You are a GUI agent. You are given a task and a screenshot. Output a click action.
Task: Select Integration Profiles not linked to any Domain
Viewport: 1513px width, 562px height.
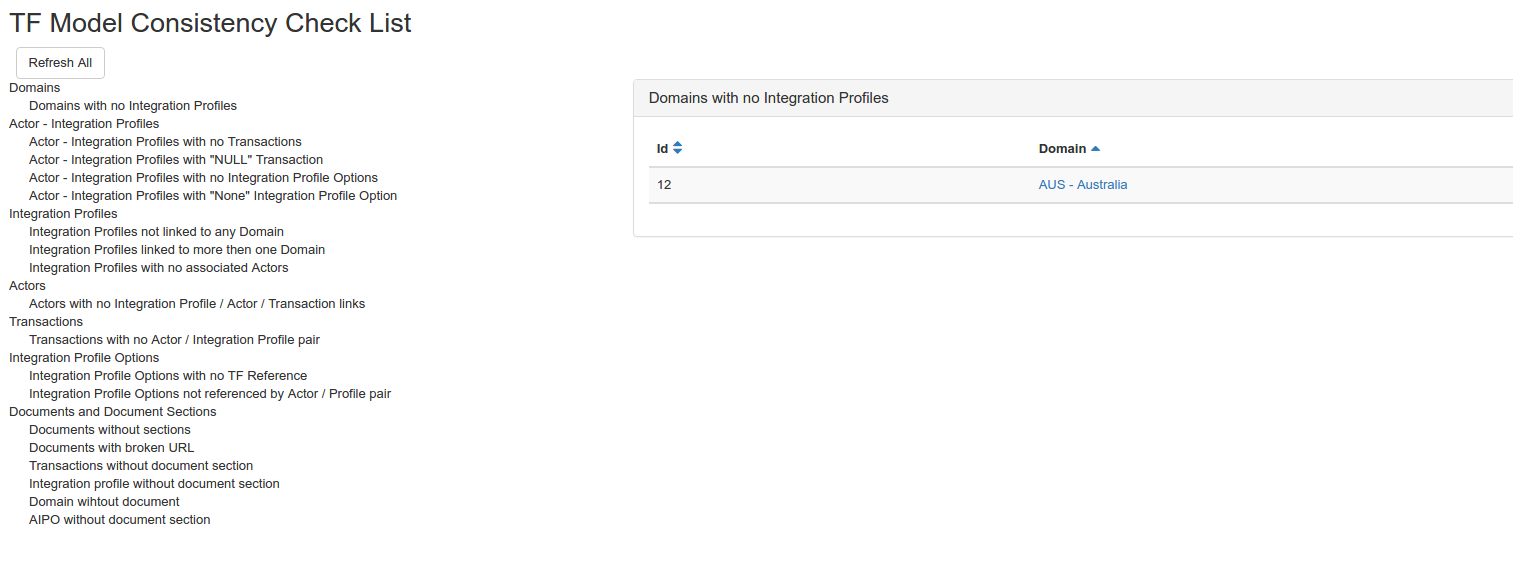(x=156, y=232)
